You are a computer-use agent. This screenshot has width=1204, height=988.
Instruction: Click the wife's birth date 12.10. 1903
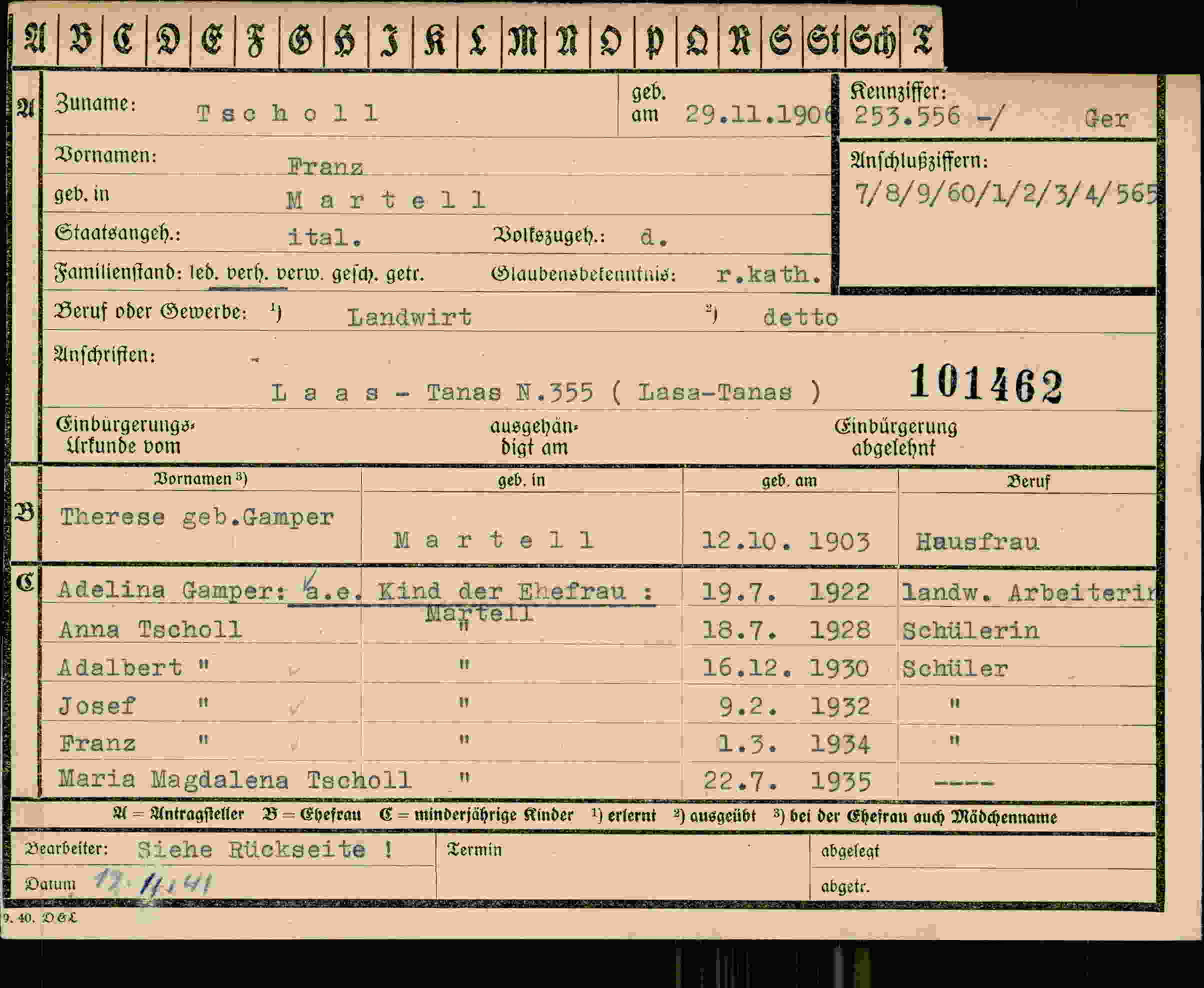point(786,541)
